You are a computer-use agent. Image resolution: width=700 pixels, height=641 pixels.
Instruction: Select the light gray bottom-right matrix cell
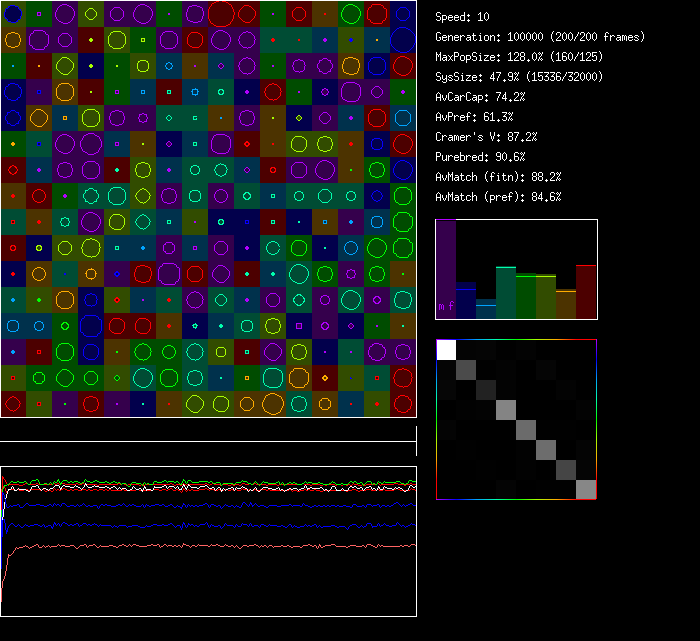tap(586, 489)
